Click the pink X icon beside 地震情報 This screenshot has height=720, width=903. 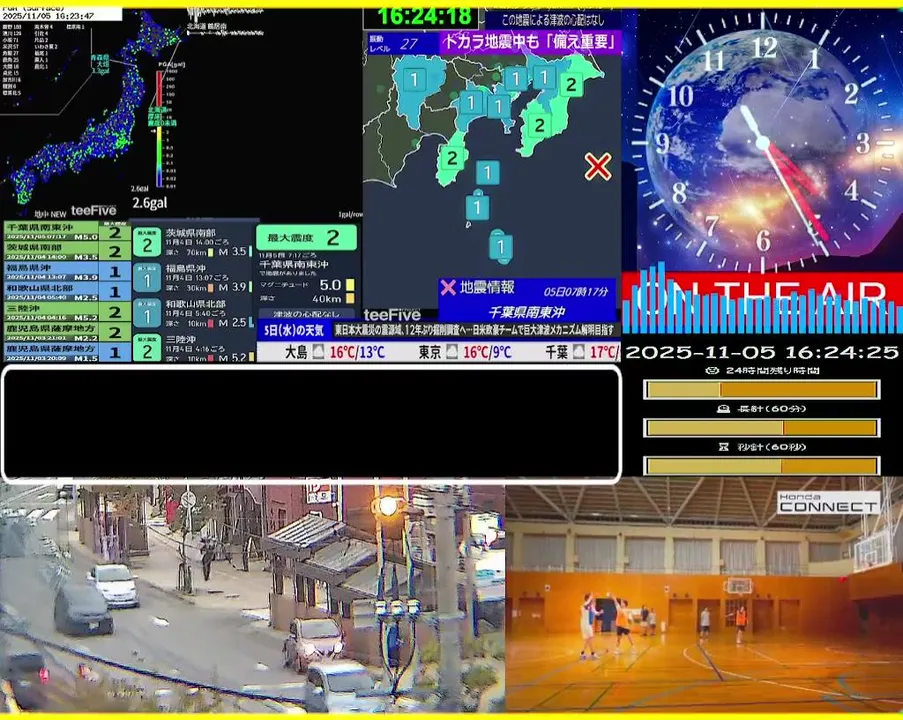(448, 287)
